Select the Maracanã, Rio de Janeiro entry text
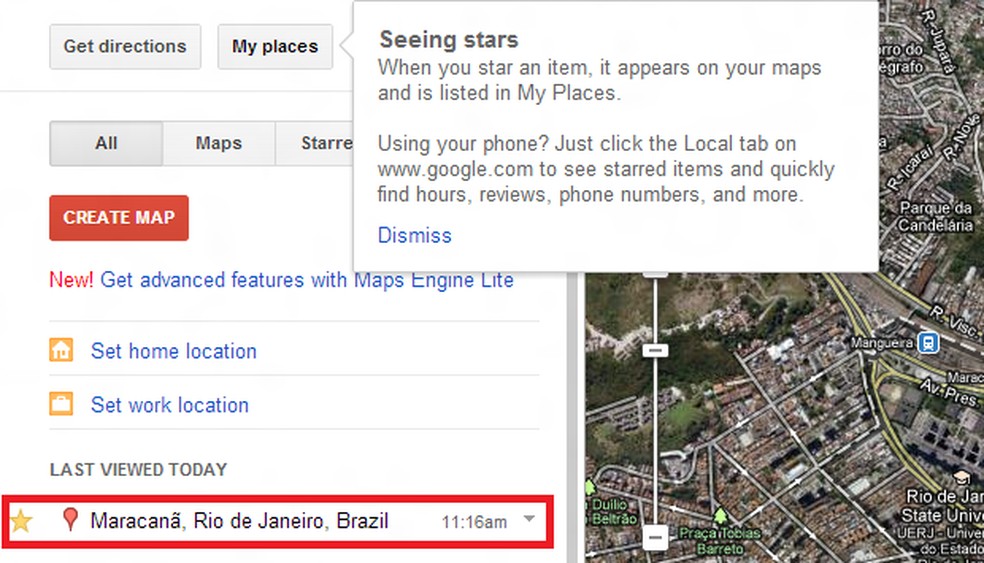Viewport: 984px width, 563px height. tap(239, 520)
